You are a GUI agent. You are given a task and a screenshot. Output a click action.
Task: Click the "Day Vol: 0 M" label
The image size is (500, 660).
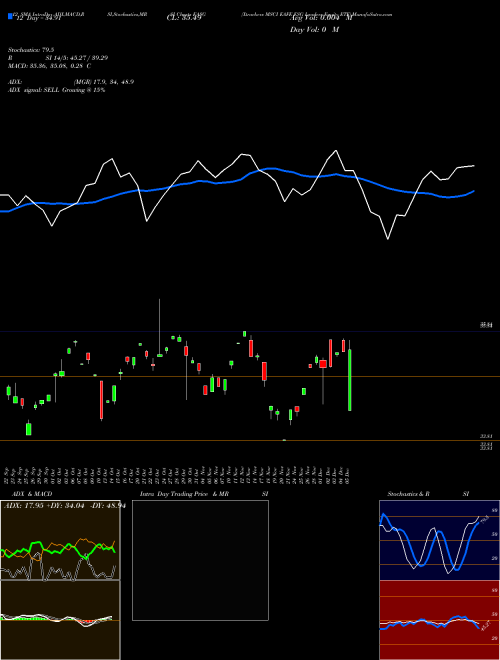point(314,29)
